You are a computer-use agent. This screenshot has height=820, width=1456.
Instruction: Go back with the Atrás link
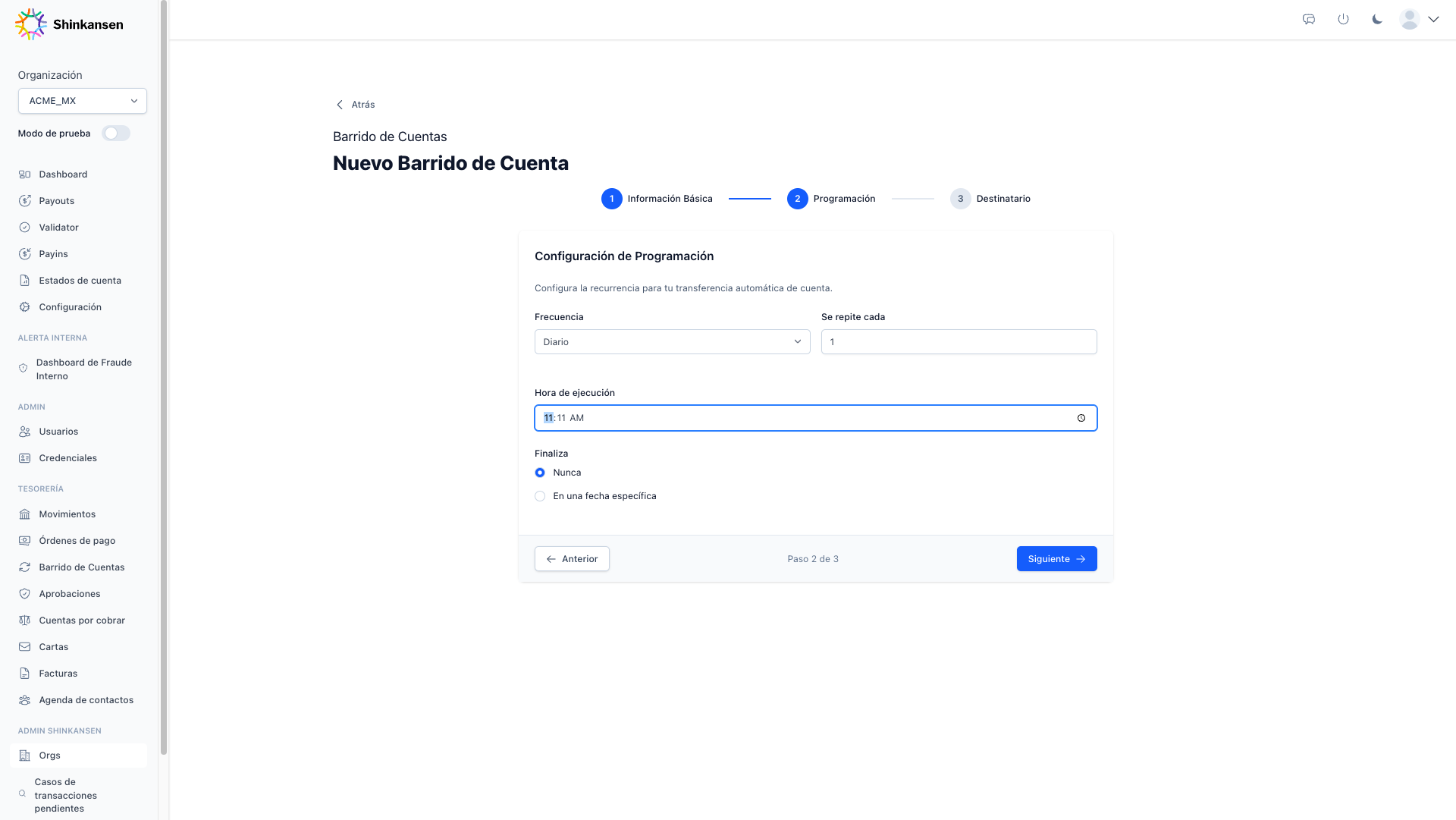click(x=356, y=105)
